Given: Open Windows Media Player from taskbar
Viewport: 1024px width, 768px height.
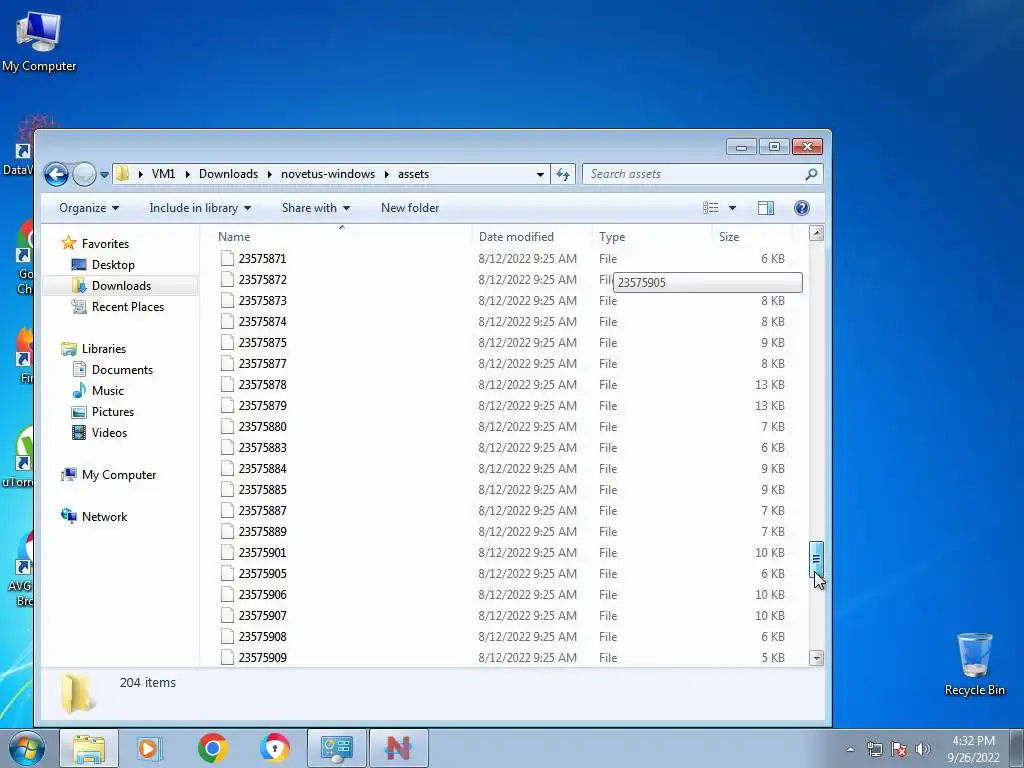Looking at the screenshot, I should click(x=150, y=748).
